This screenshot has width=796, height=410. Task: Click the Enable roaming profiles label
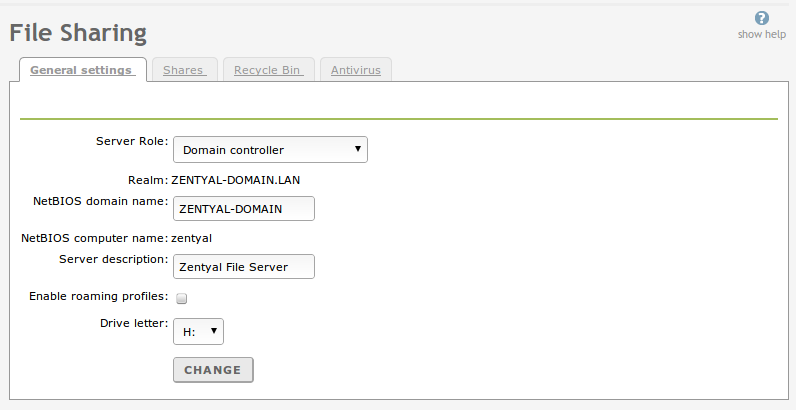(x=98, y=296)
